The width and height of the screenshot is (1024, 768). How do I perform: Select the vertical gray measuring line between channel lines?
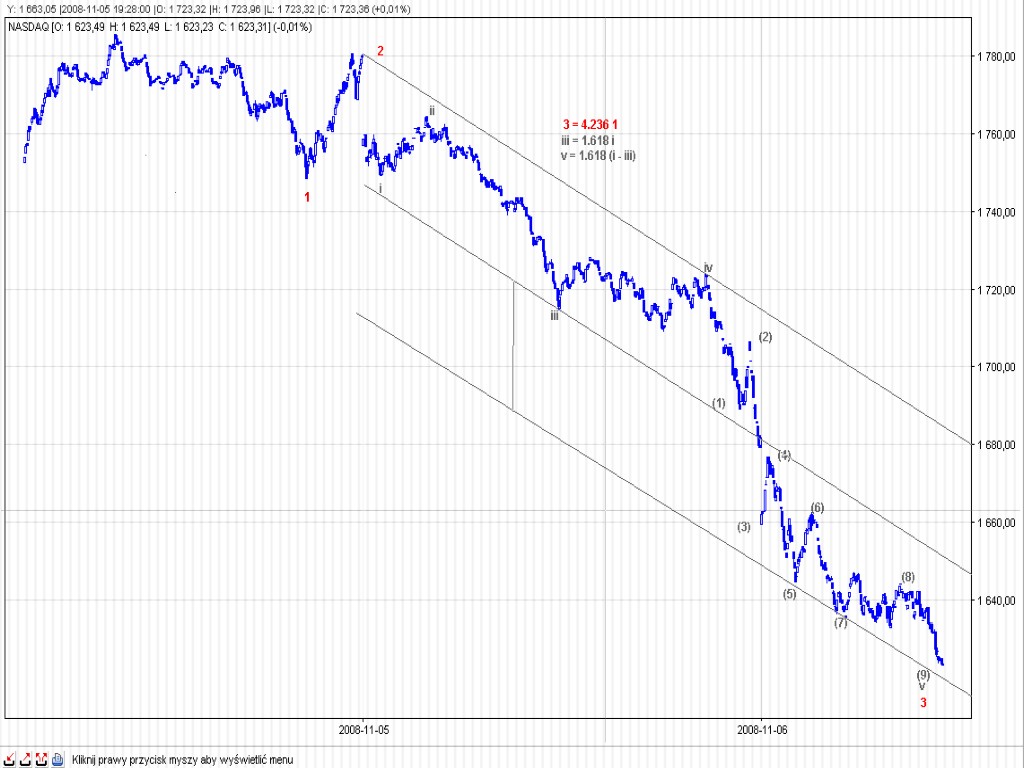tap(513, 346)
